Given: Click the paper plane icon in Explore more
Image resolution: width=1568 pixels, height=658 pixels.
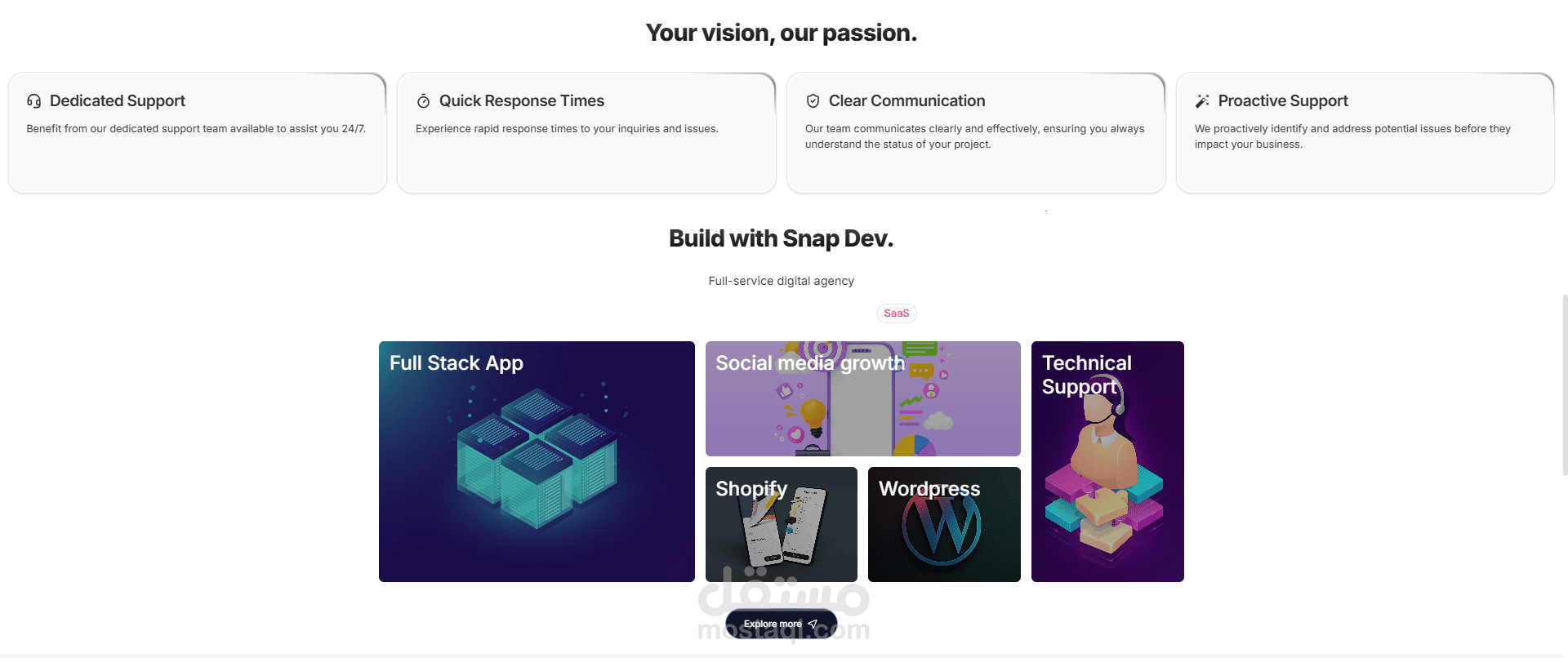Looking at the screenshot, I should pyautogui.click(x=813, y=625).
